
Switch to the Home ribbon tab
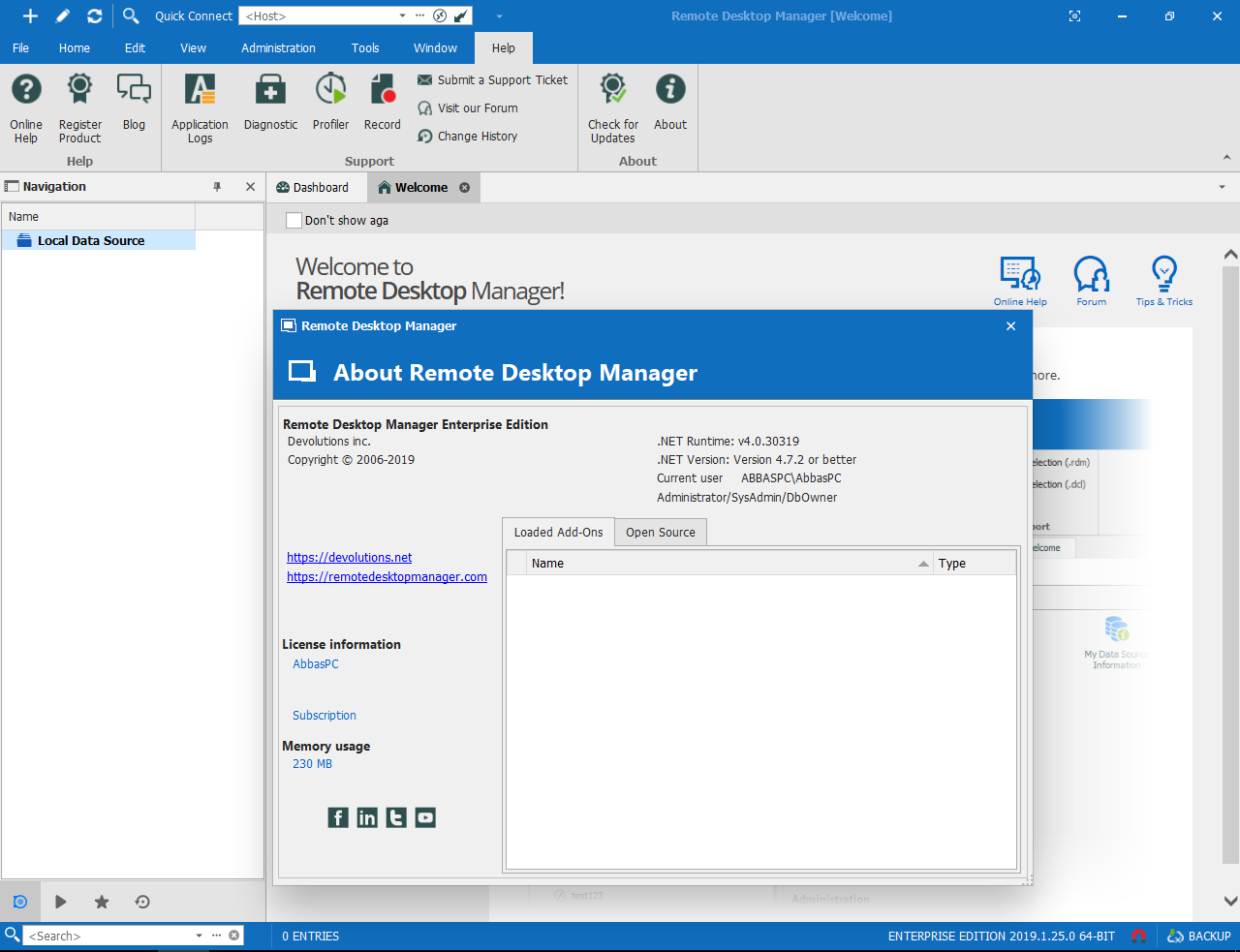coord(75,47)
